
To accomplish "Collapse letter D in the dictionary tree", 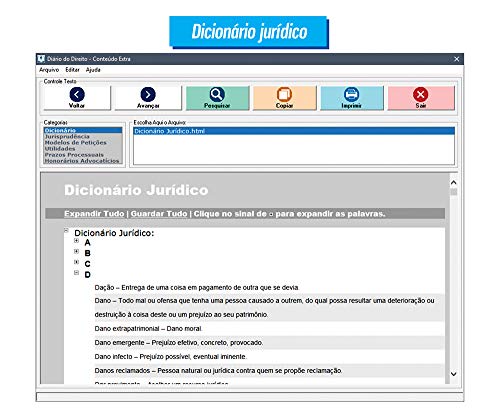I will click(76, 273).
